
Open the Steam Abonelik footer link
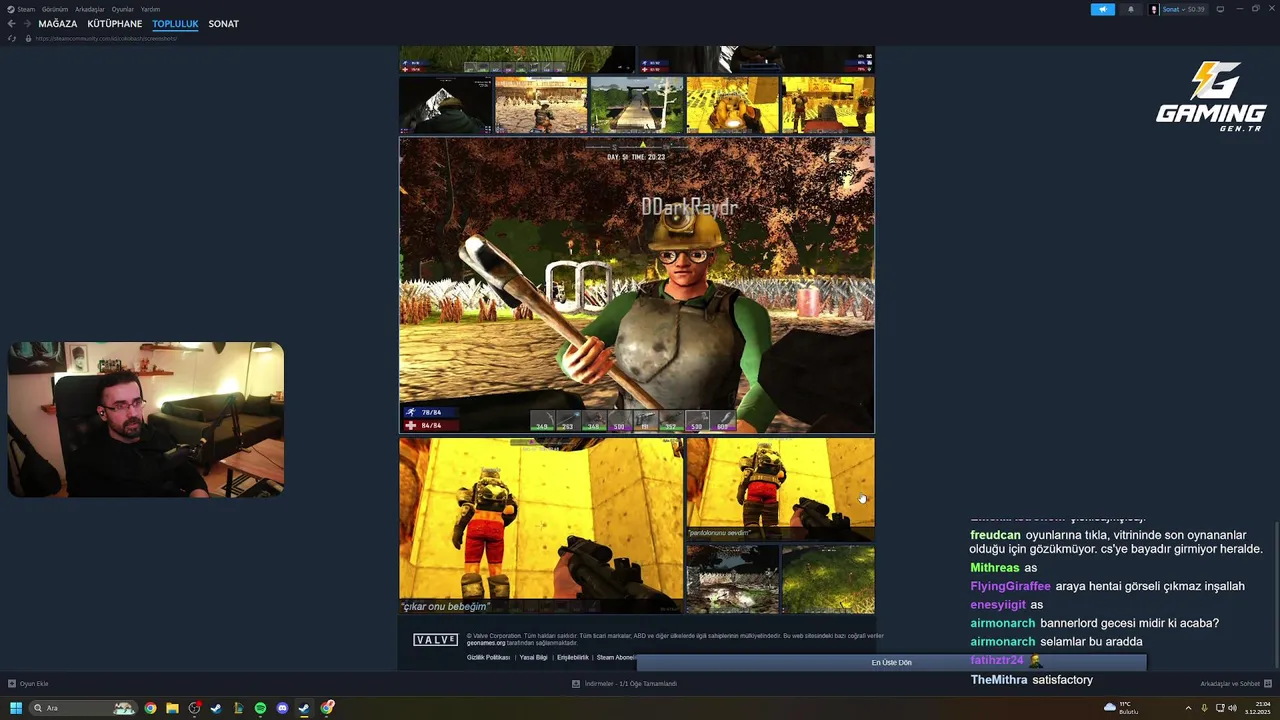[x=616, y=657]
